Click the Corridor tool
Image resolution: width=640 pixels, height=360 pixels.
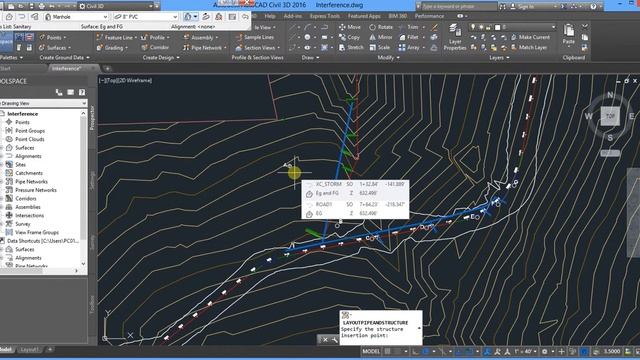tap(155, 47)
